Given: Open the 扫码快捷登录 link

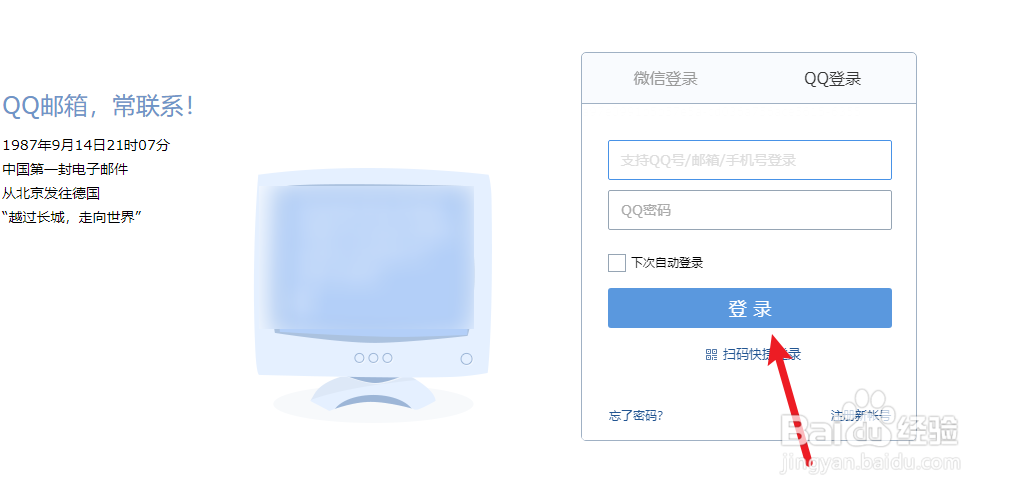Looking at the screenshot, I should pyautogui.click(x=762, y=354).
